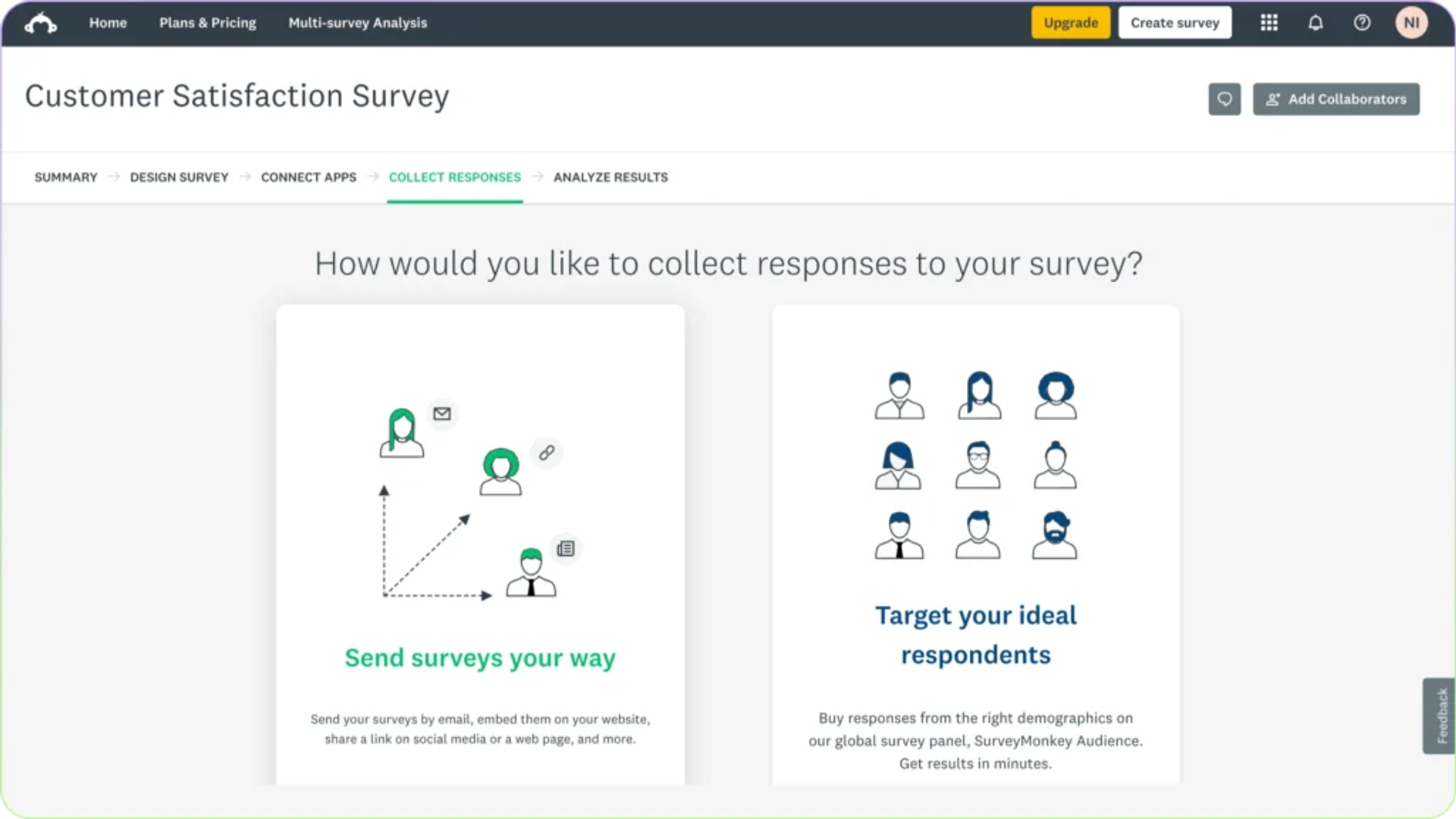
Task: Open the NI user avatar menu
Action: pos(1411,23)
